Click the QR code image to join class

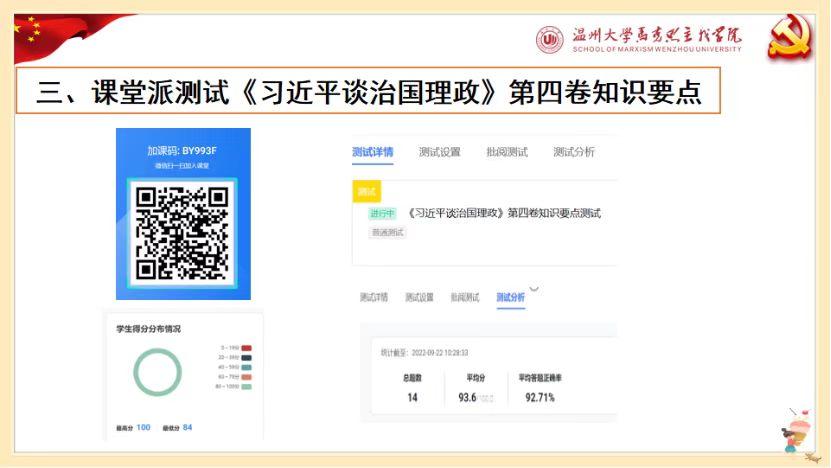pos(183,232)
